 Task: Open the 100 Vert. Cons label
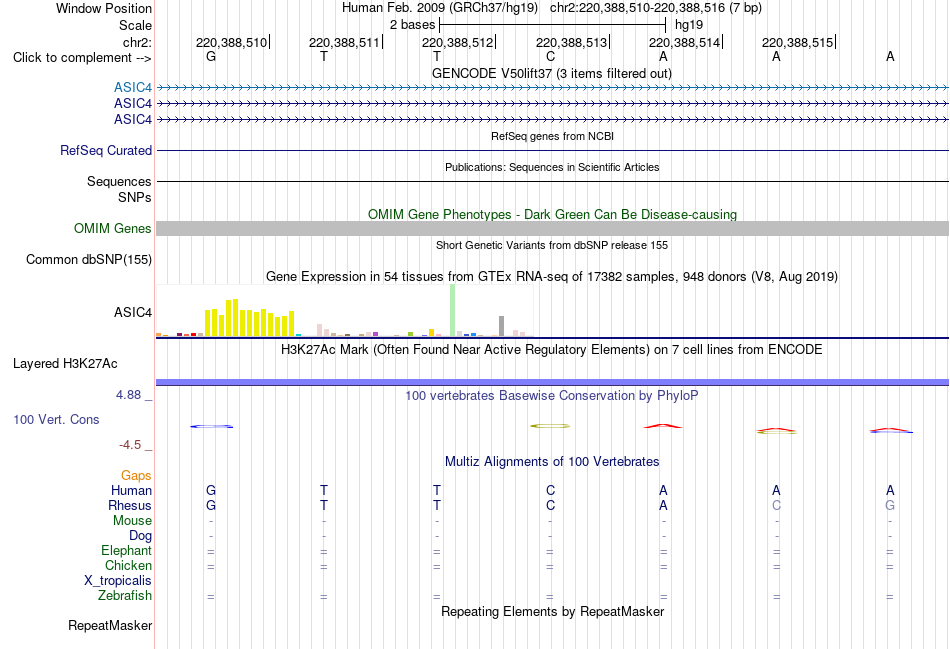(x=56, y=419)
